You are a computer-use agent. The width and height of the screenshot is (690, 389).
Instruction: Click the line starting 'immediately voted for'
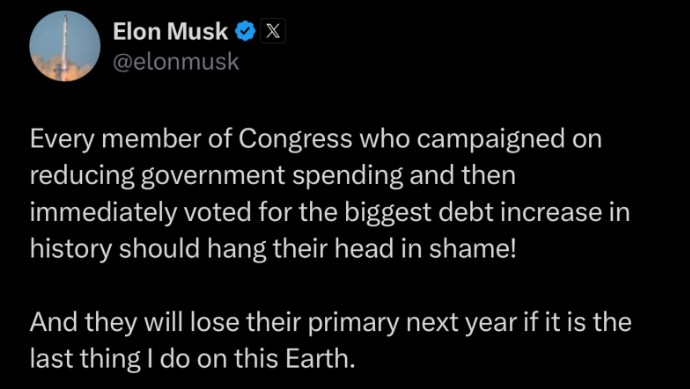[330, 213]
